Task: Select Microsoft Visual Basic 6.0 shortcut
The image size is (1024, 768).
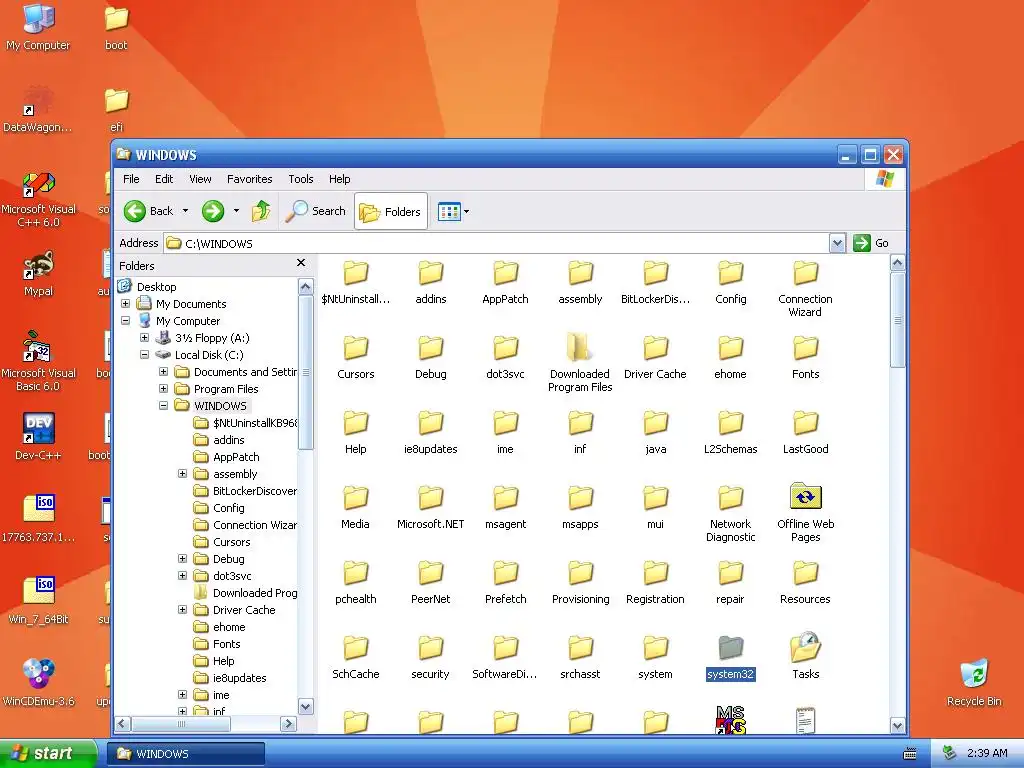Action: coord(38,361)
